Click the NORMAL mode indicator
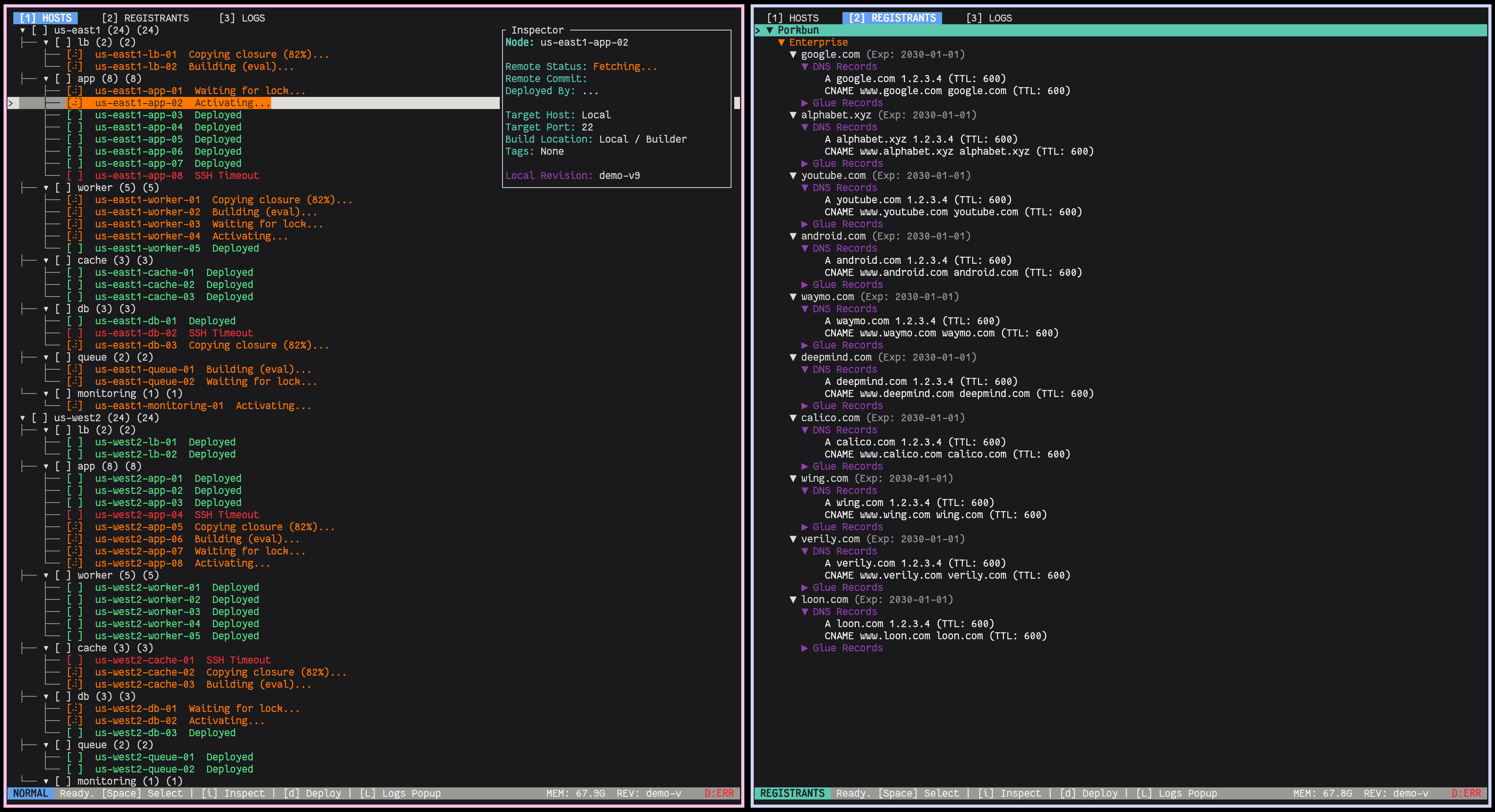The image size is (1495, 812). (x=31, y=793)
